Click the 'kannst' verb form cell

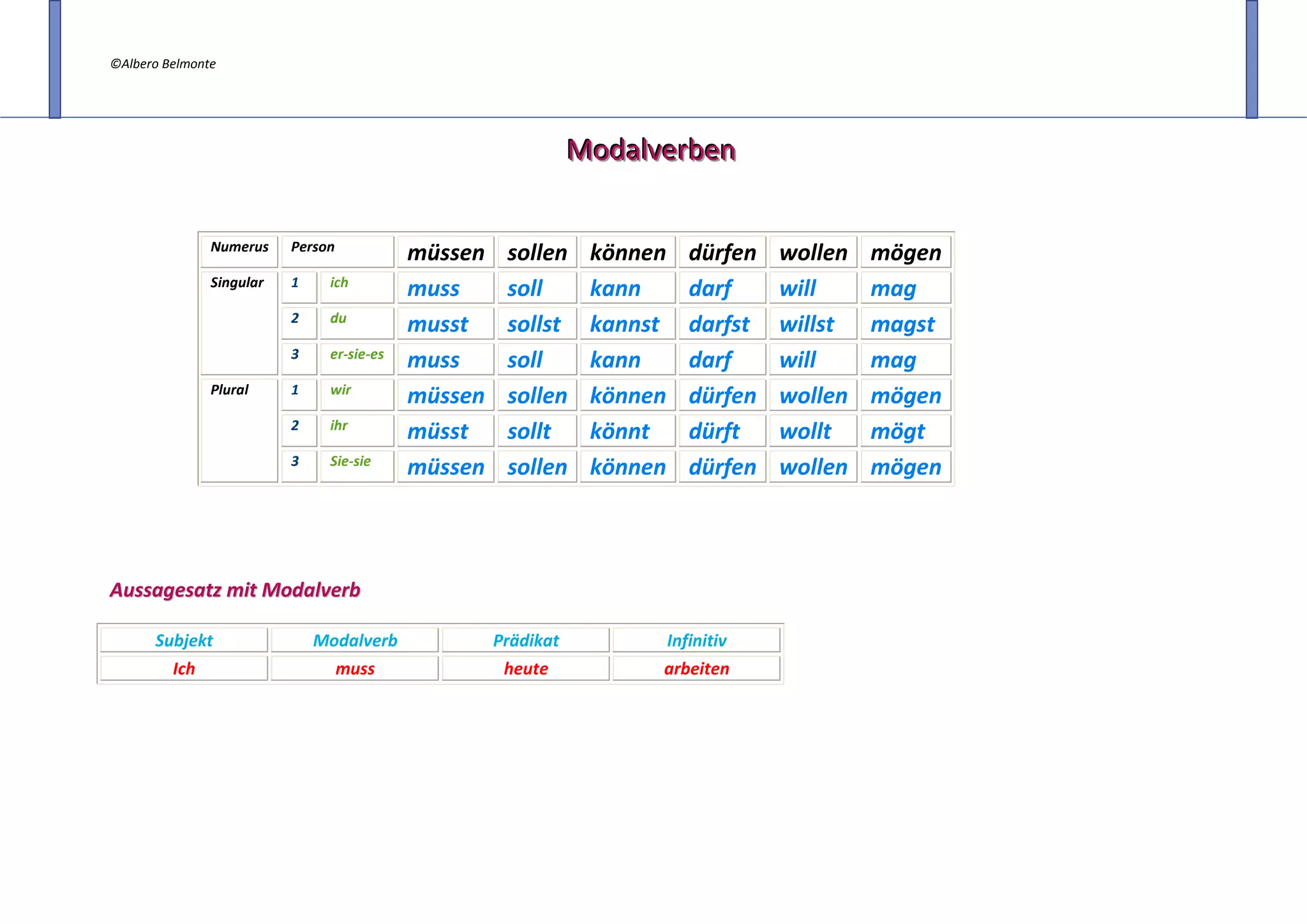(624, 324)
